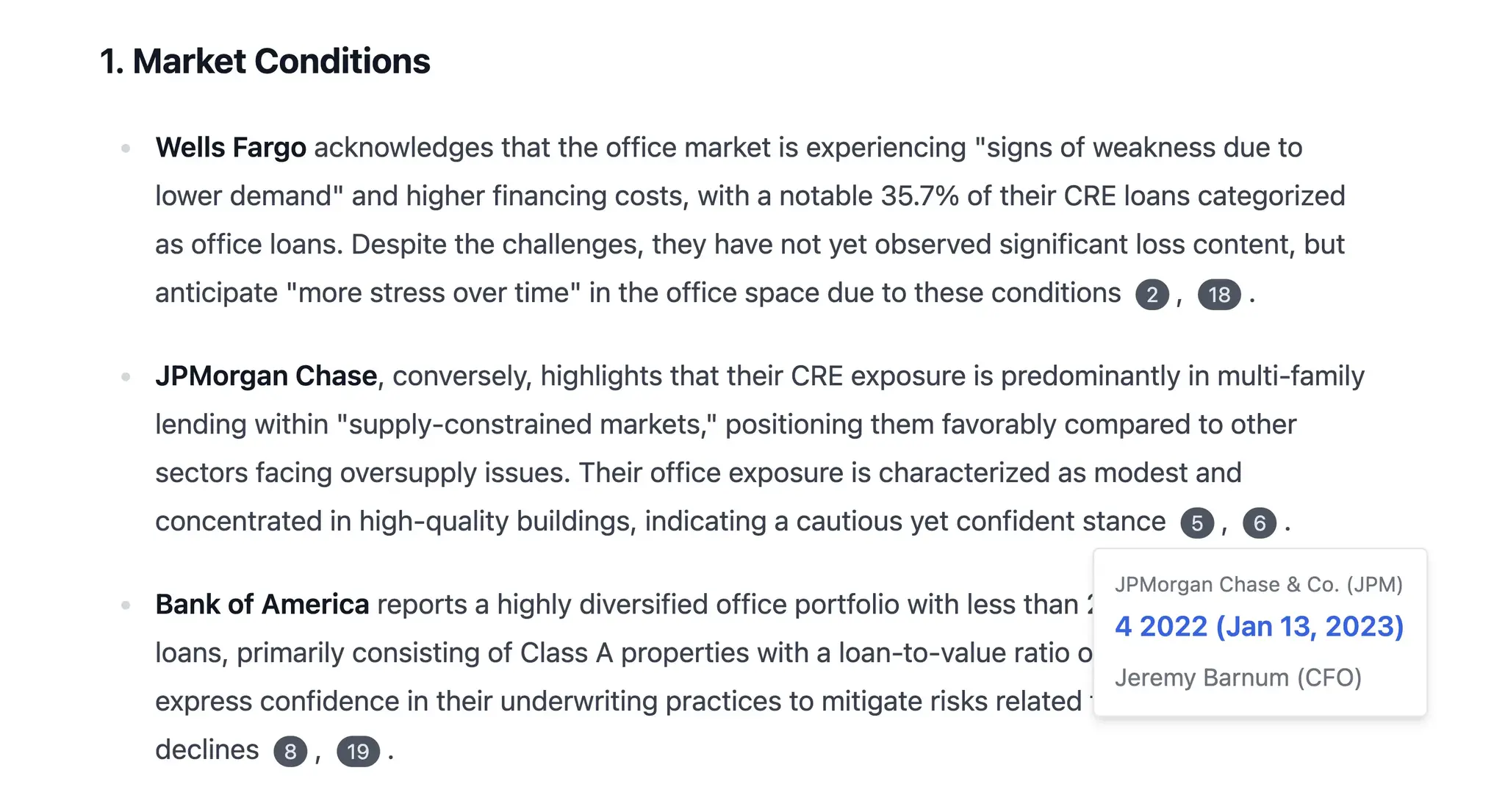Screen dimensions: 1505x812
Task: Click "JPMorgan Chase & Co. (JPM)" tooltip title
Action: pos(1258,584)
